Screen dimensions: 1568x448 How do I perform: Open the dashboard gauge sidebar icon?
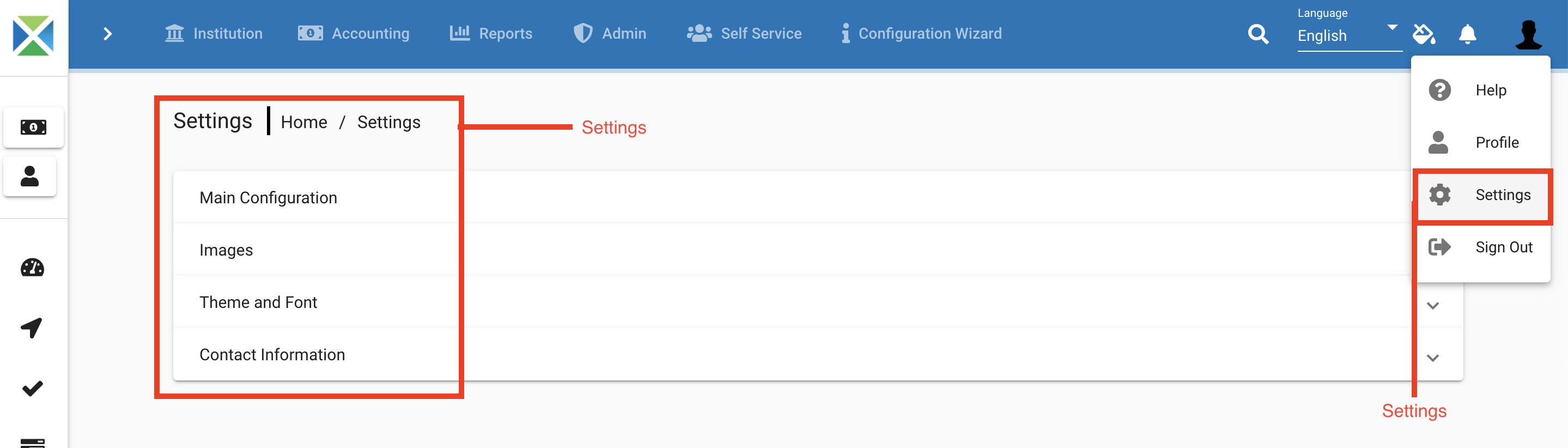[x=32, y=268]
